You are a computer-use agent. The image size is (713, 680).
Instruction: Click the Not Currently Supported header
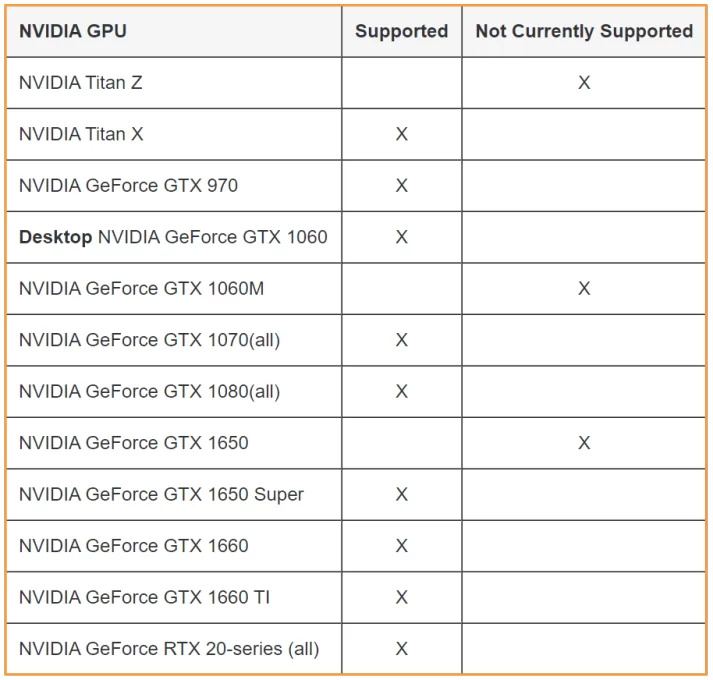584,31
